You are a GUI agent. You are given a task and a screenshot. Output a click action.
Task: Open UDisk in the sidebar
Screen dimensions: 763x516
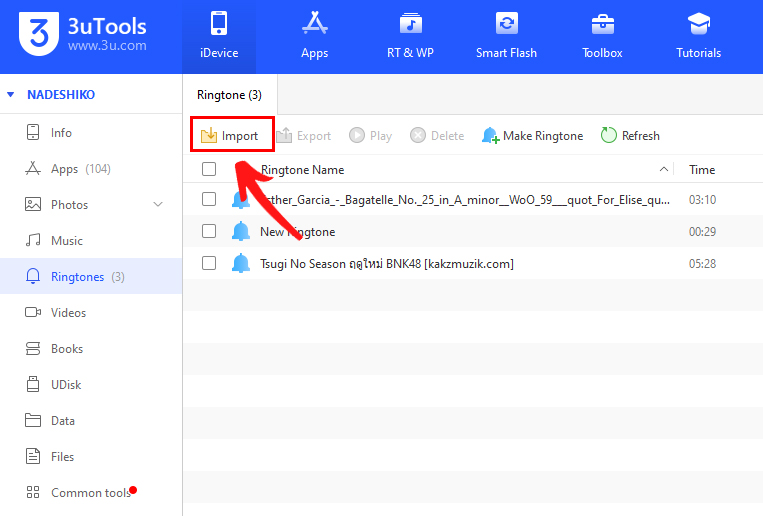(91, 385)
